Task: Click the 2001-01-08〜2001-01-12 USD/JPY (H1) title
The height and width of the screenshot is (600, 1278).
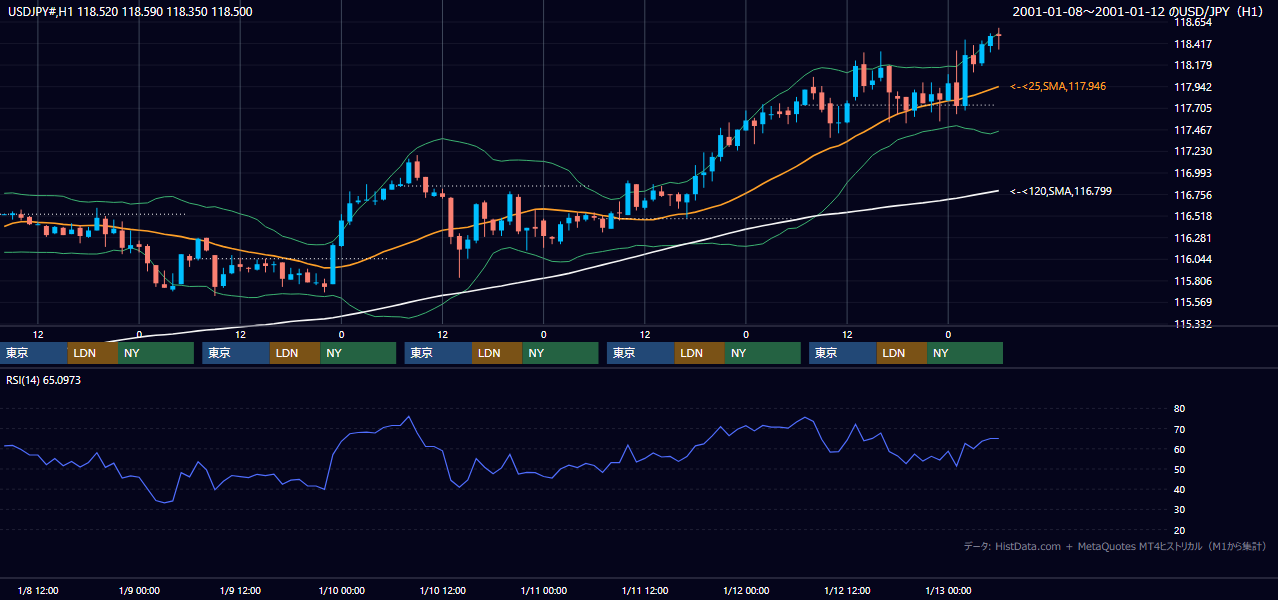Action: coord(1140,12)
